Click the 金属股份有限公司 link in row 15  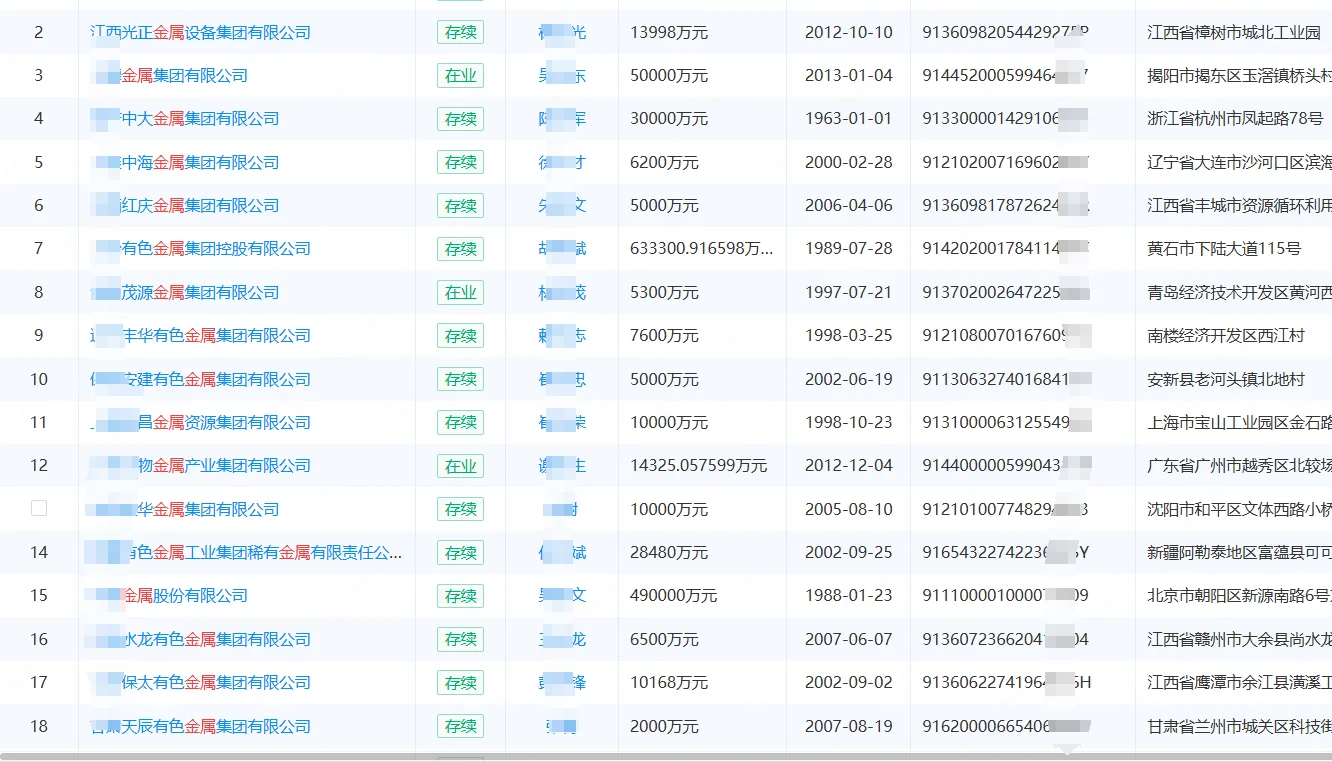click(x=184, y=595)
